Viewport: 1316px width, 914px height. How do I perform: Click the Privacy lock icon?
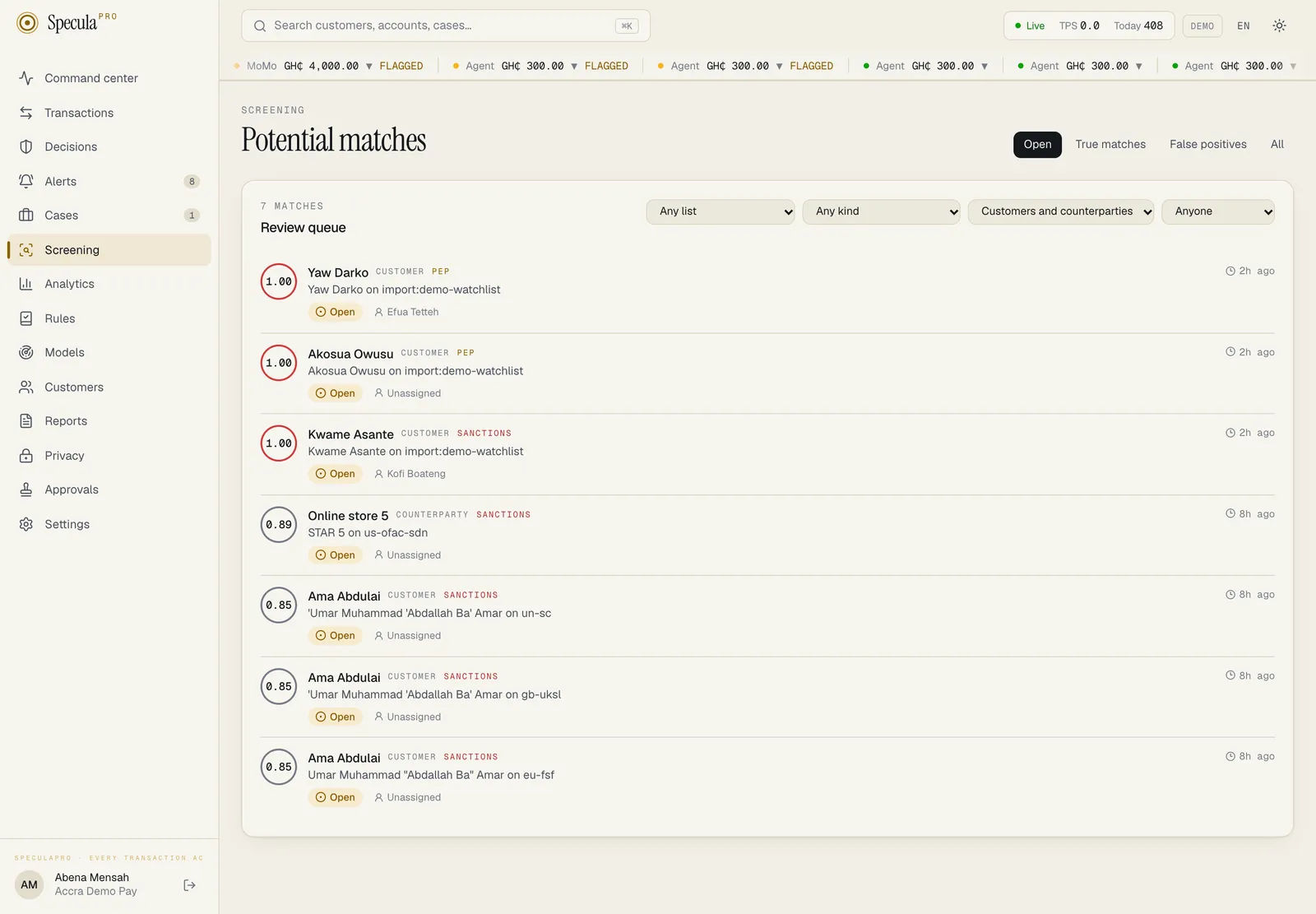click(26, 456)
